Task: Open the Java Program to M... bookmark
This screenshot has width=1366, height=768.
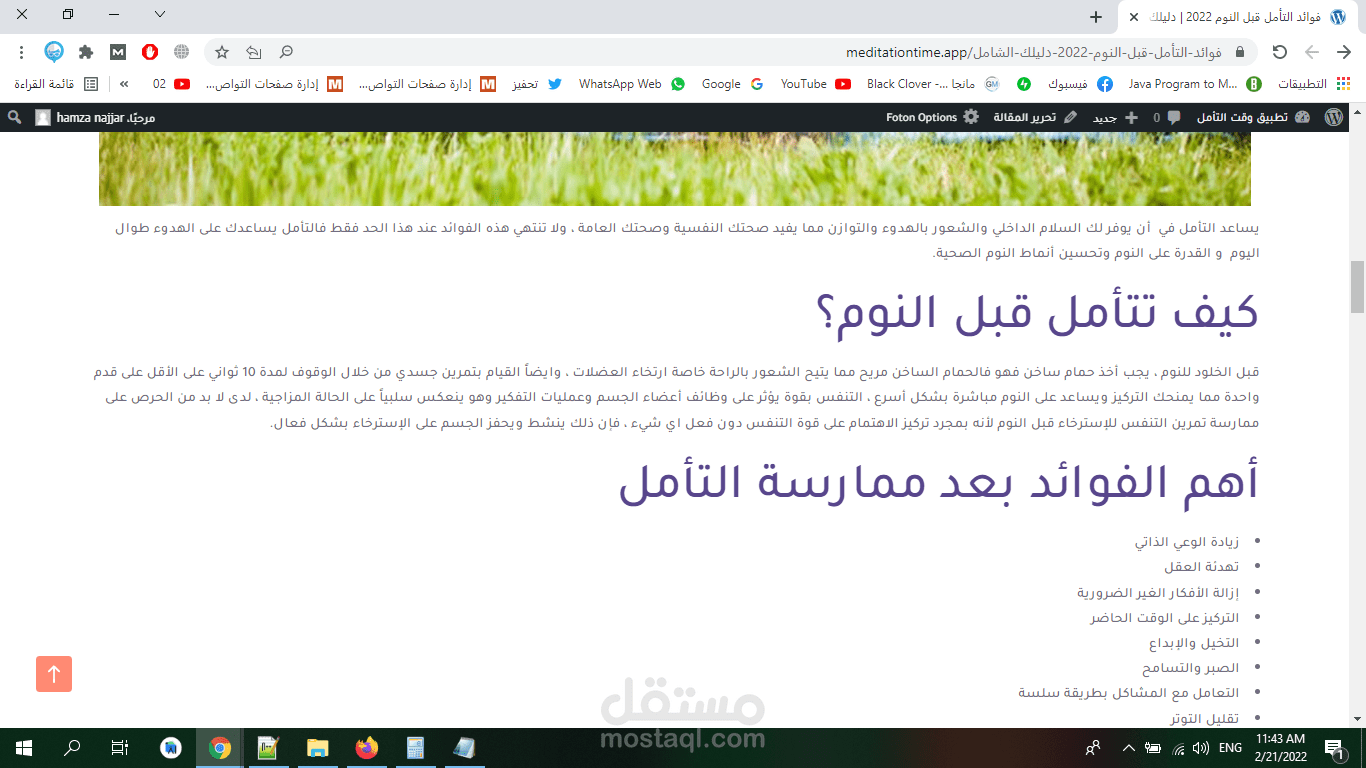Action: (x=1195, y=84)
